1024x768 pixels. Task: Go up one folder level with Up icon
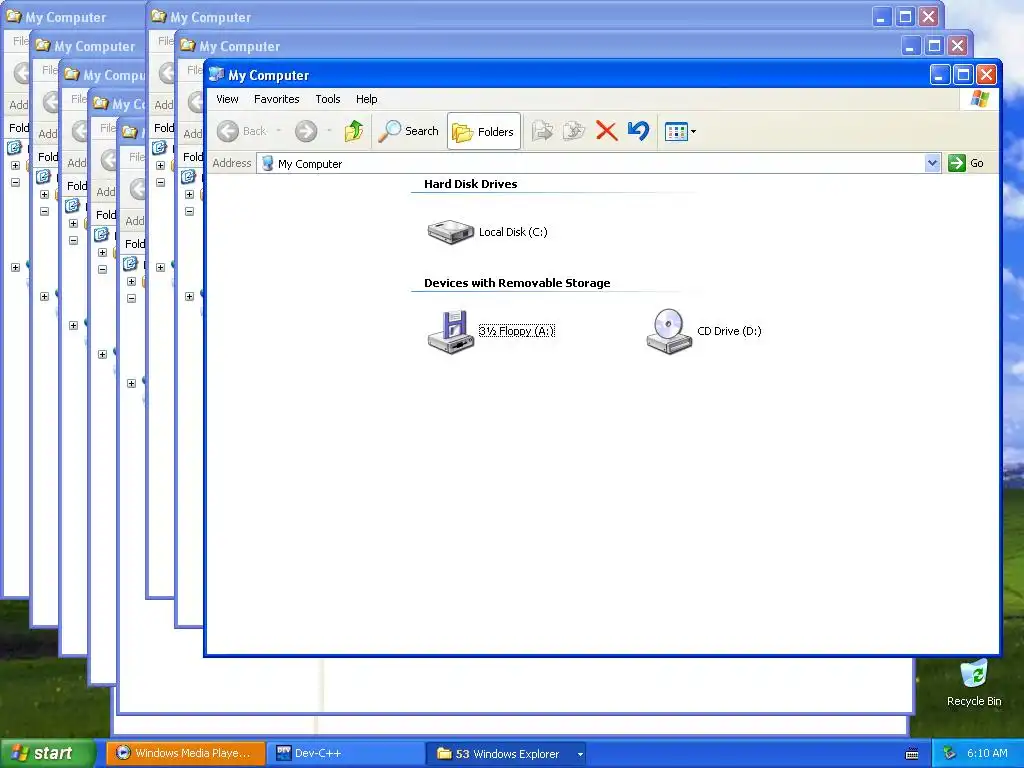[354, 131]
